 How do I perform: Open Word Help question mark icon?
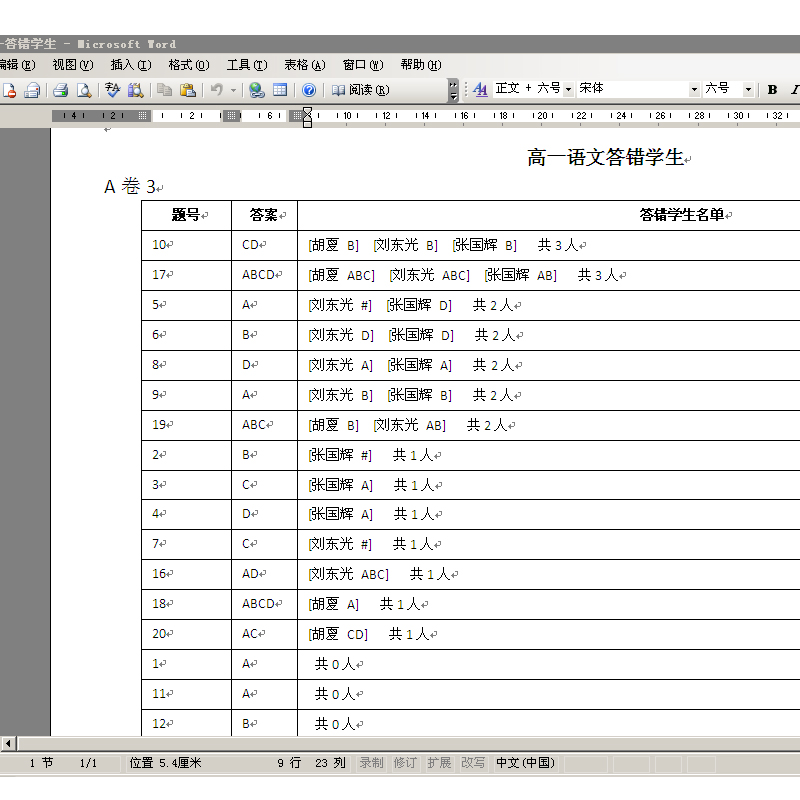[x=309, y=90]
